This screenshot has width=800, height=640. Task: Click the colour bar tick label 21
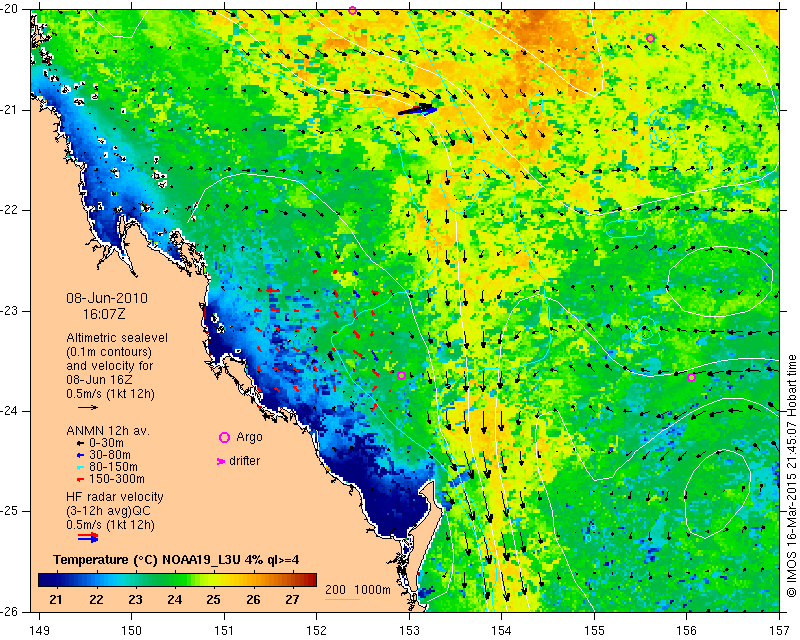tap(56, 600)
